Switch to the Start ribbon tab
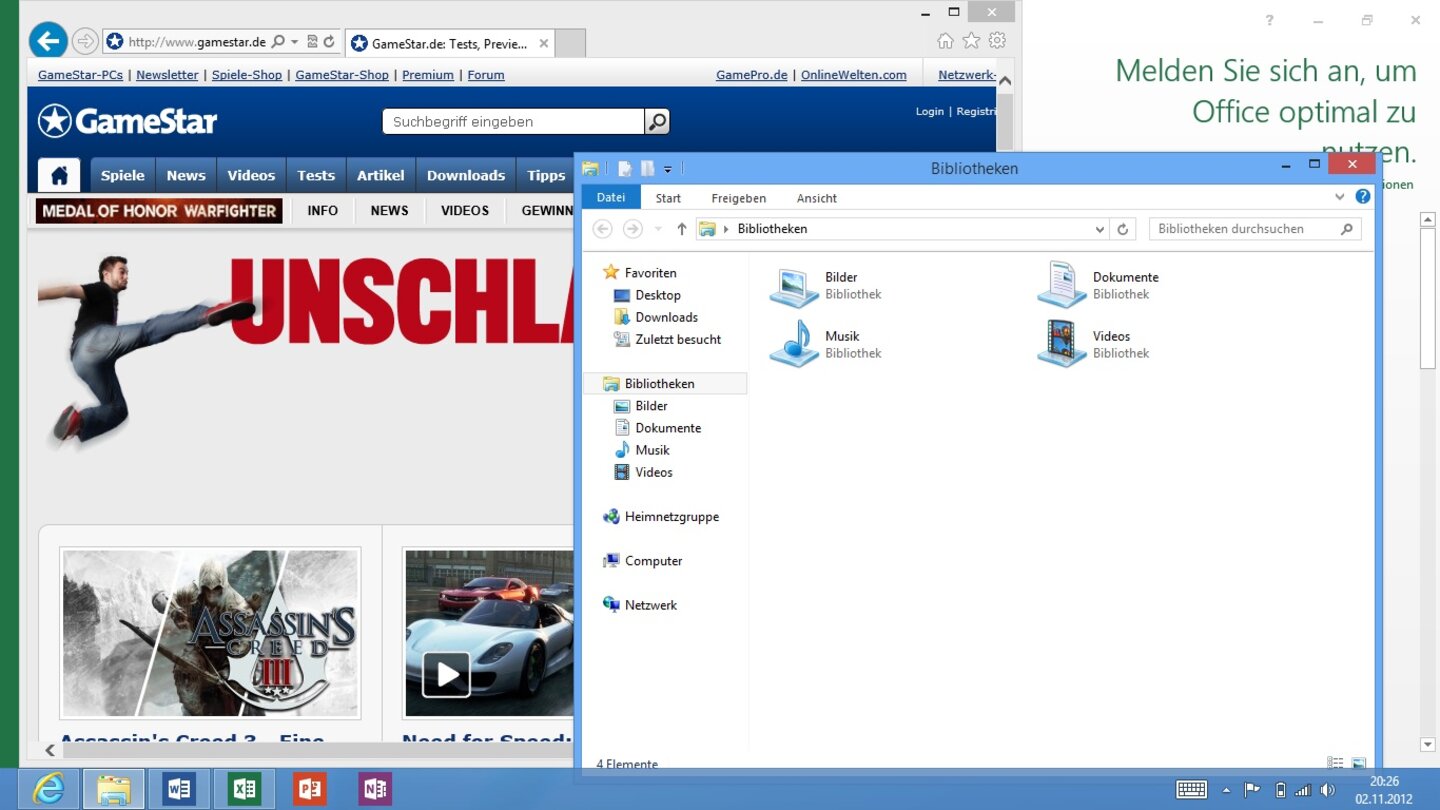 (668, 198)
